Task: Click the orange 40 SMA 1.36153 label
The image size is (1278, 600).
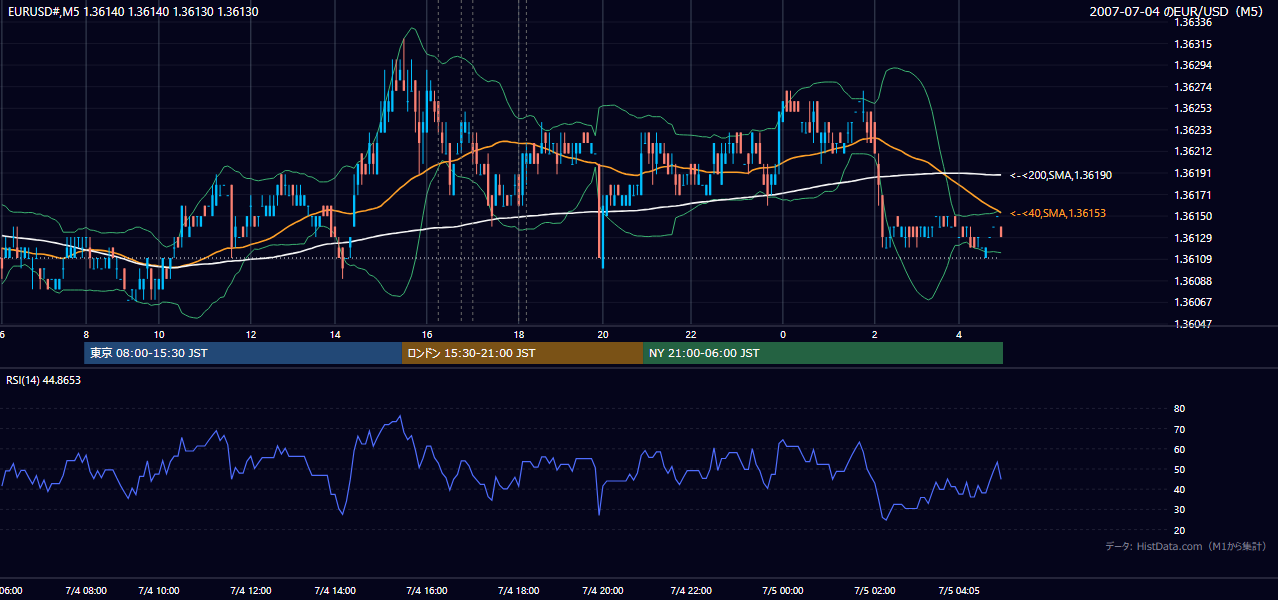Action: 1058,213
